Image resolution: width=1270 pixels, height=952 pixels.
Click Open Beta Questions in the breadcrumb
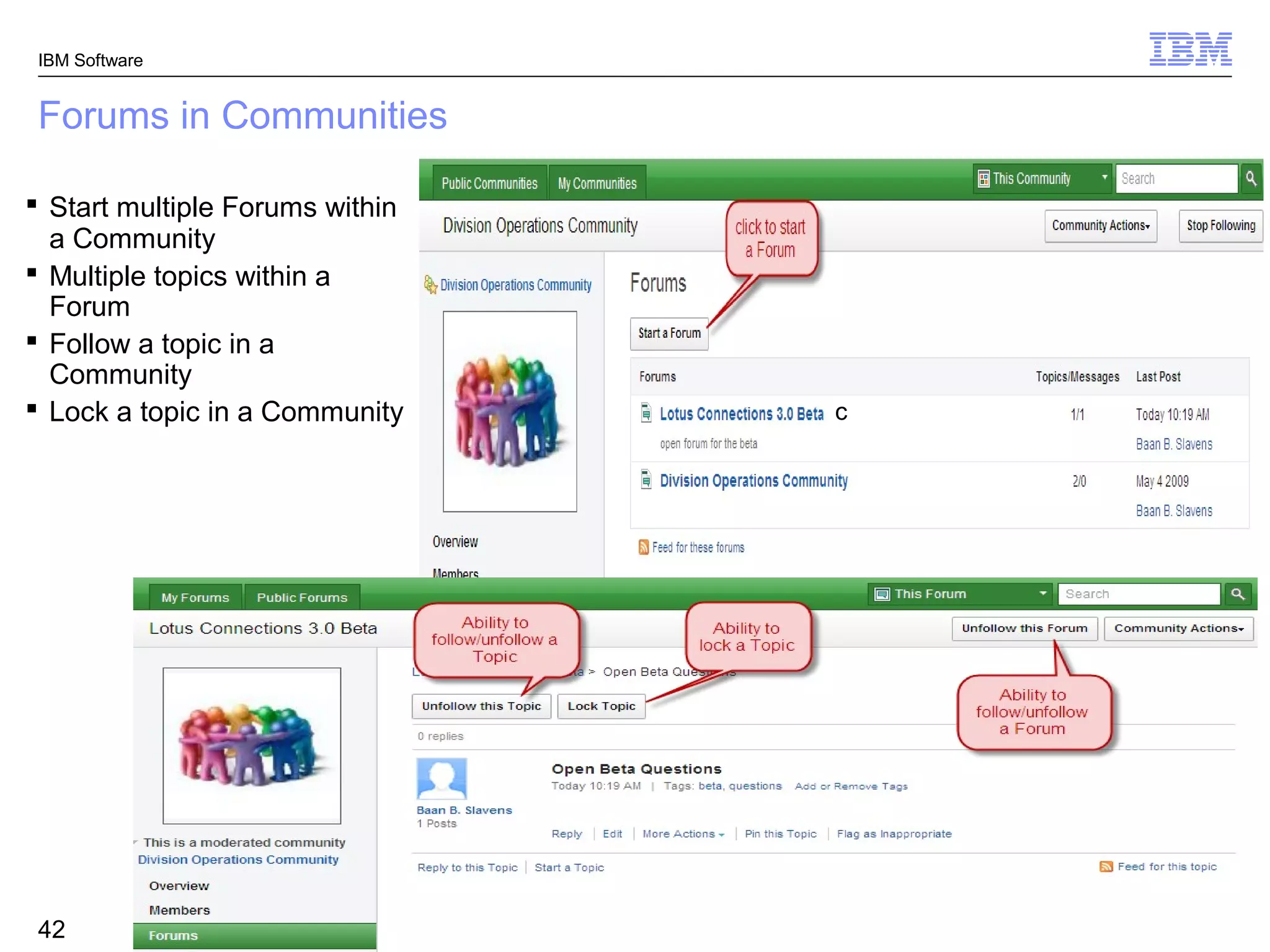tap(669, 672)
